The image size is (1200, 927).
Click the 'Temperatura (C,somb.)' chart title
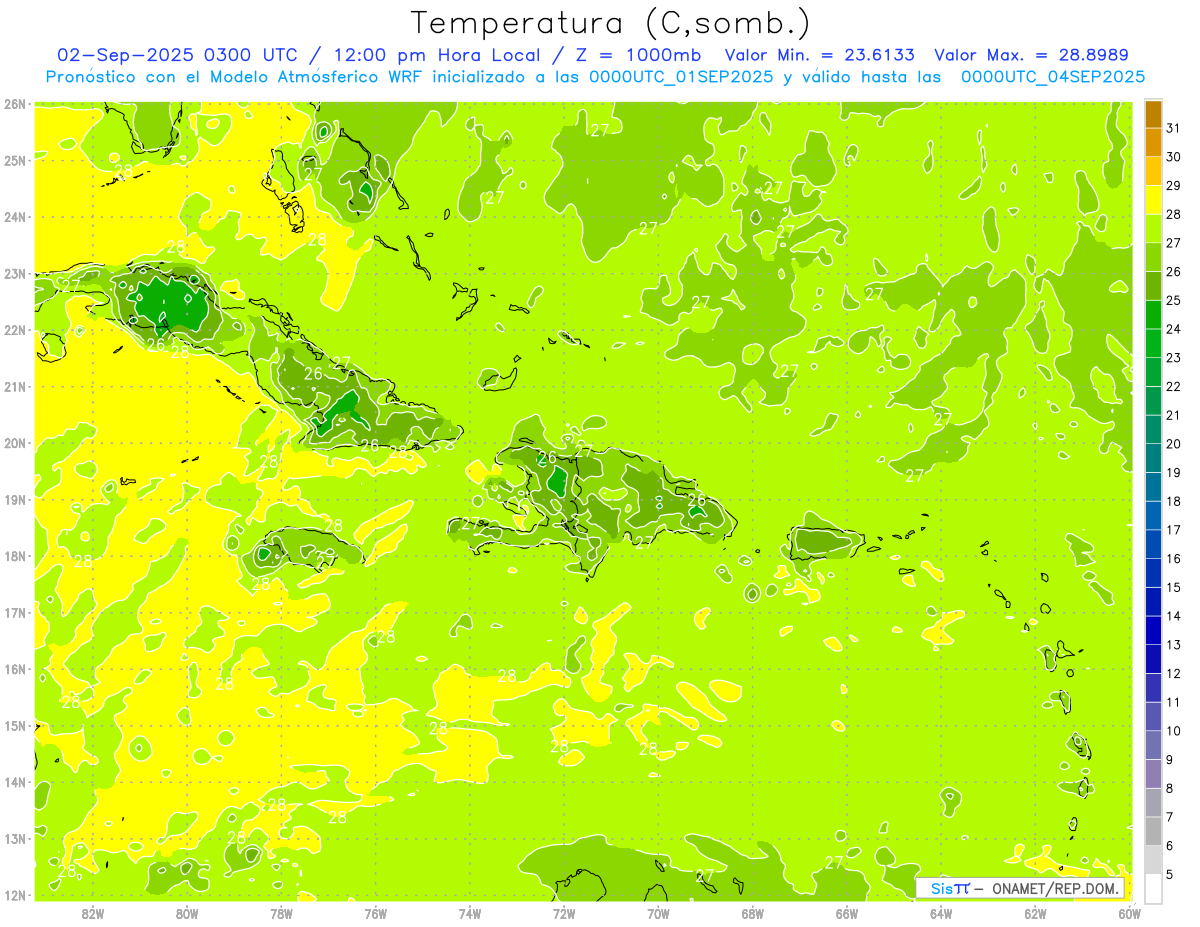611,24
